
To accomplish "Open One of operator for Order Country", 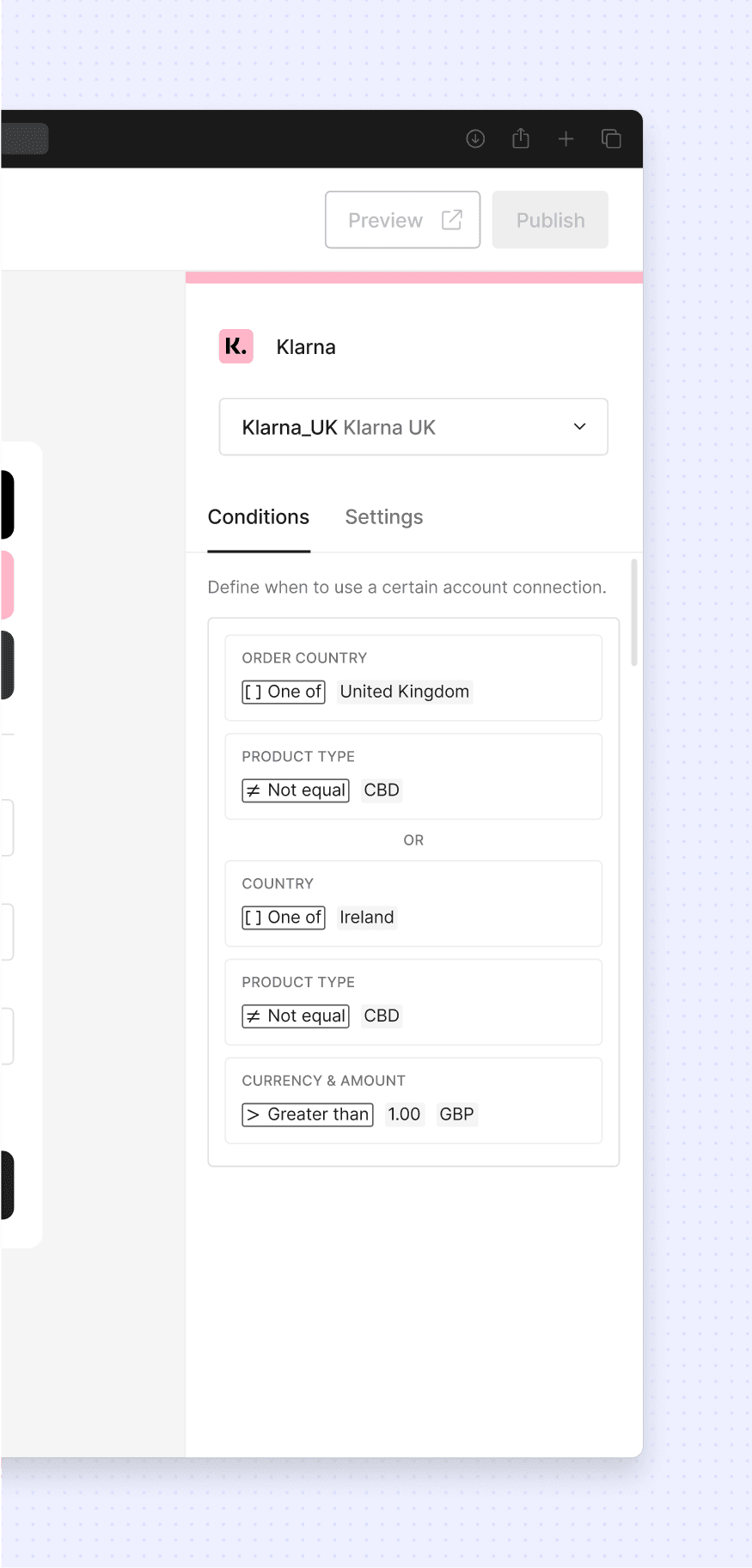I will tap(284, 692).
